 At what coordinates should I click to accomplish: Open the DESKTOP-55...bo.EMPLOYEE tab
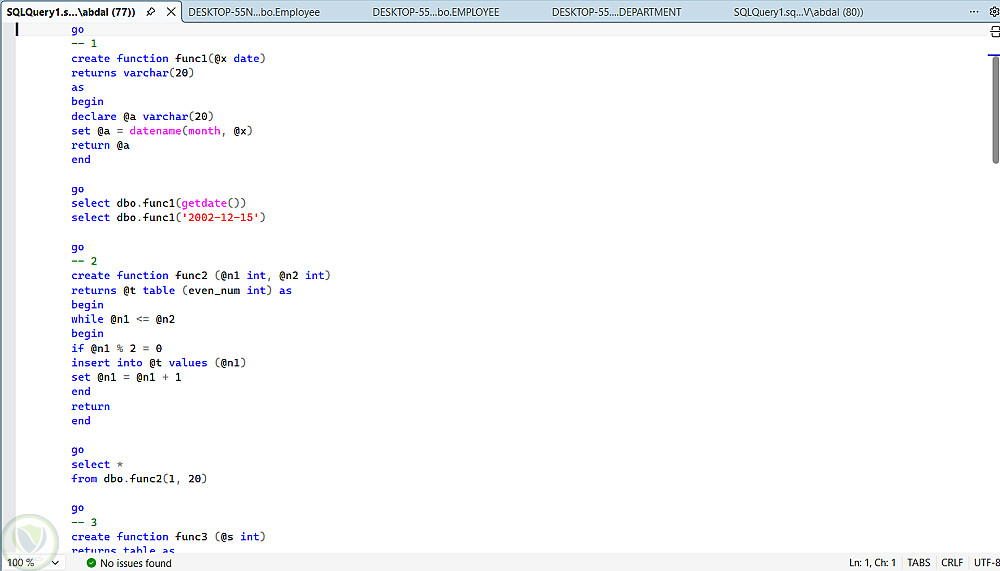tap(436, 12)
